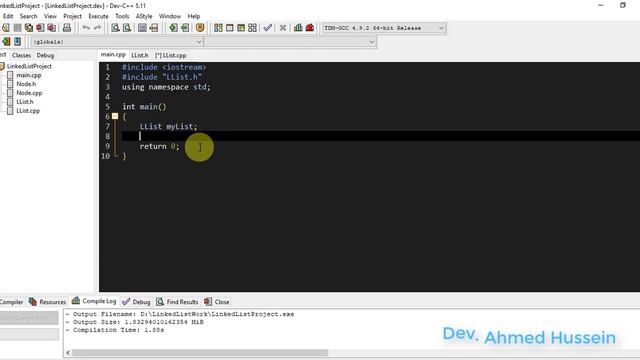Open the Tools menu
The image size is (640, 360).
pyautogui.click(x=122, y=16)
